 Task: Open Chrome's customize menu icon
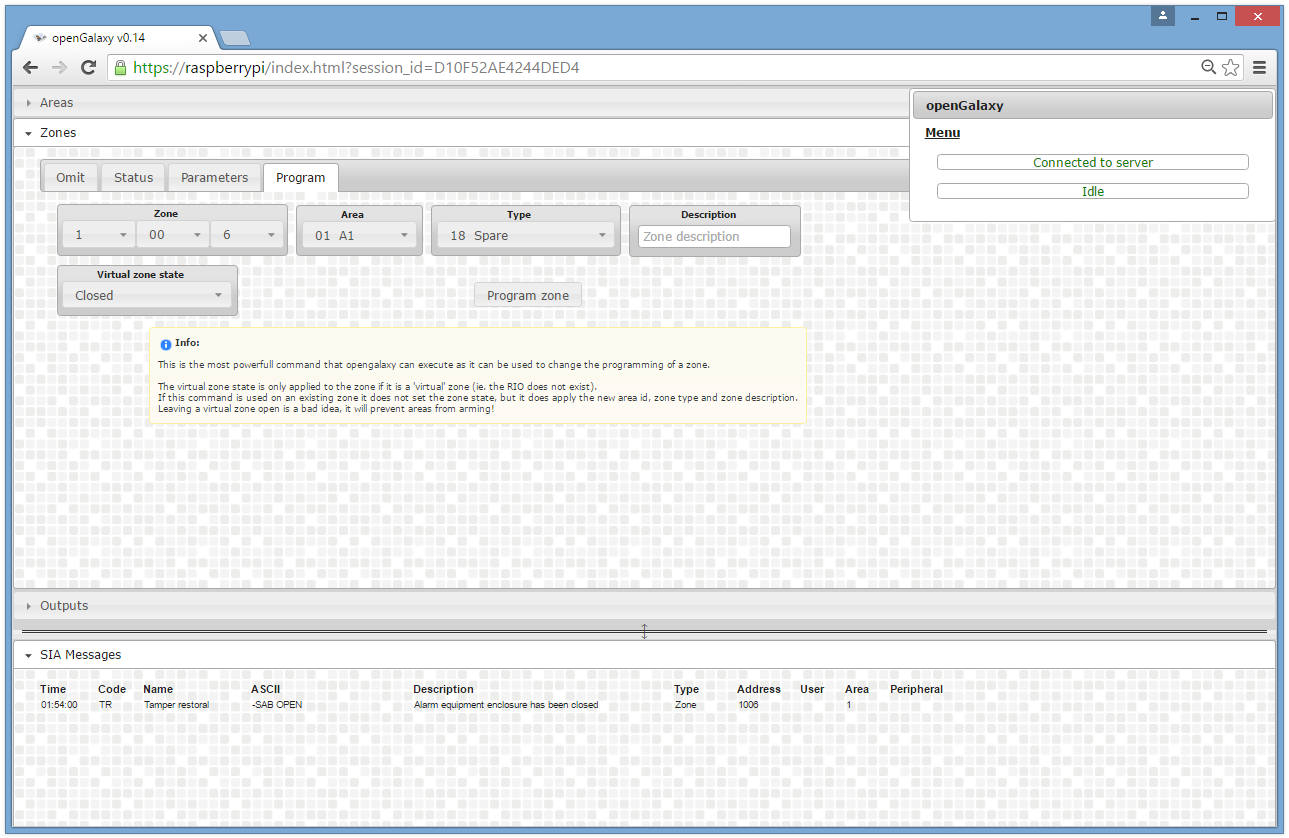1260,67
